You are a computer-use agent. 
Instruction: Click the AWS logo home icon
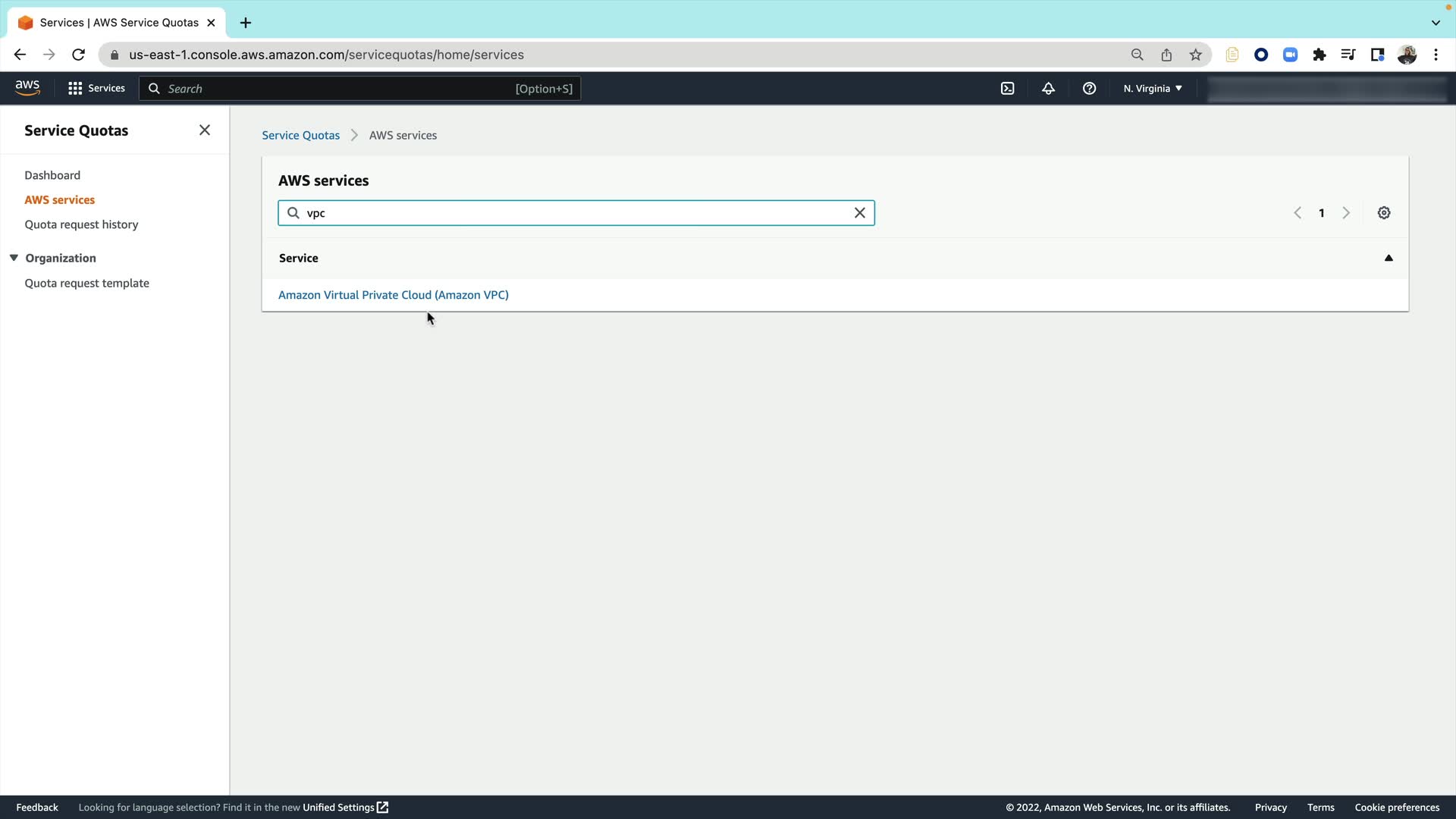tap(27, 88)
